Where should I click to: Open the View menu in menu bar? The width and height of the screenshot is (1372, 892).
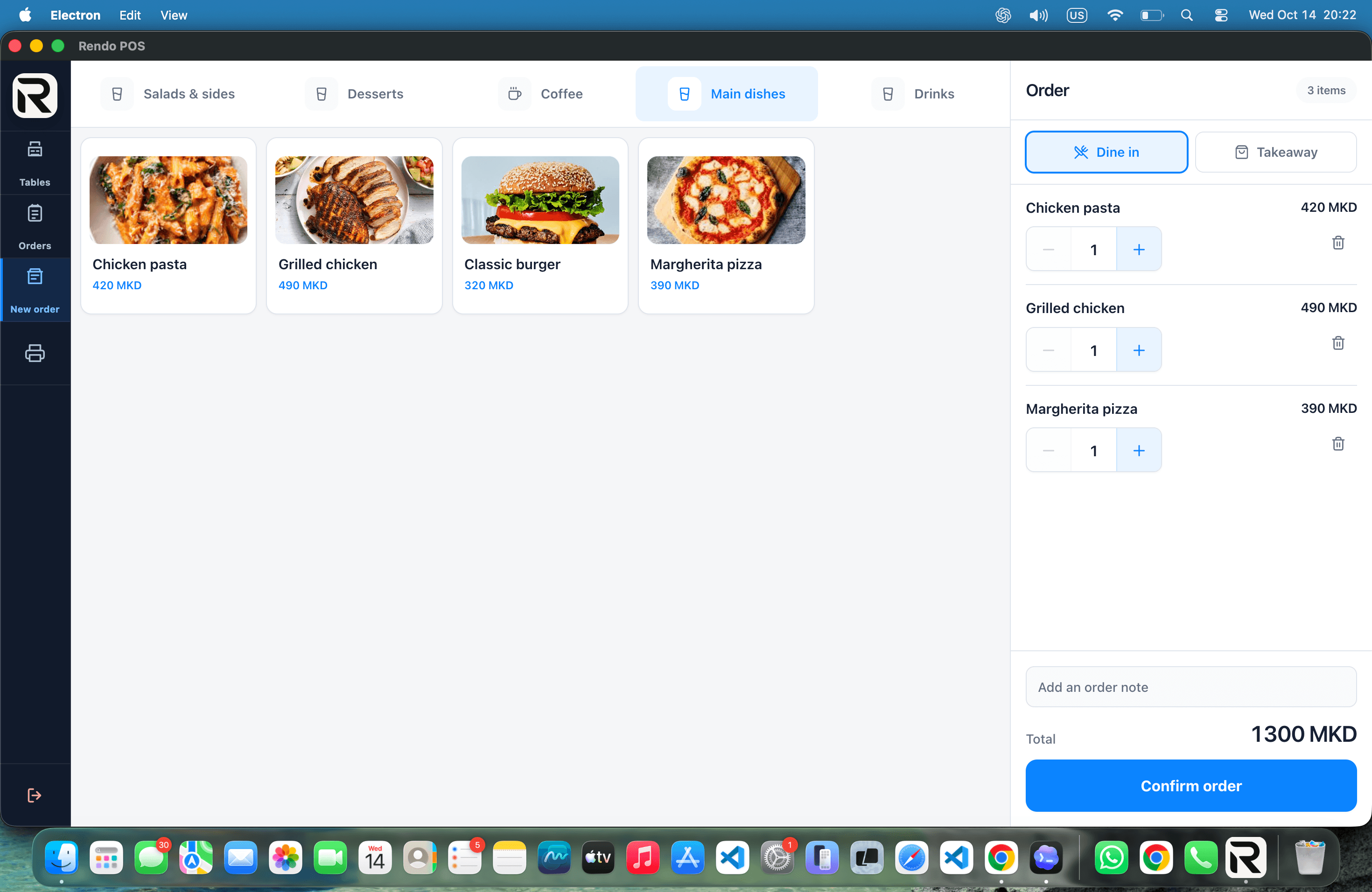pyautogui.click(x=174, y=15)
